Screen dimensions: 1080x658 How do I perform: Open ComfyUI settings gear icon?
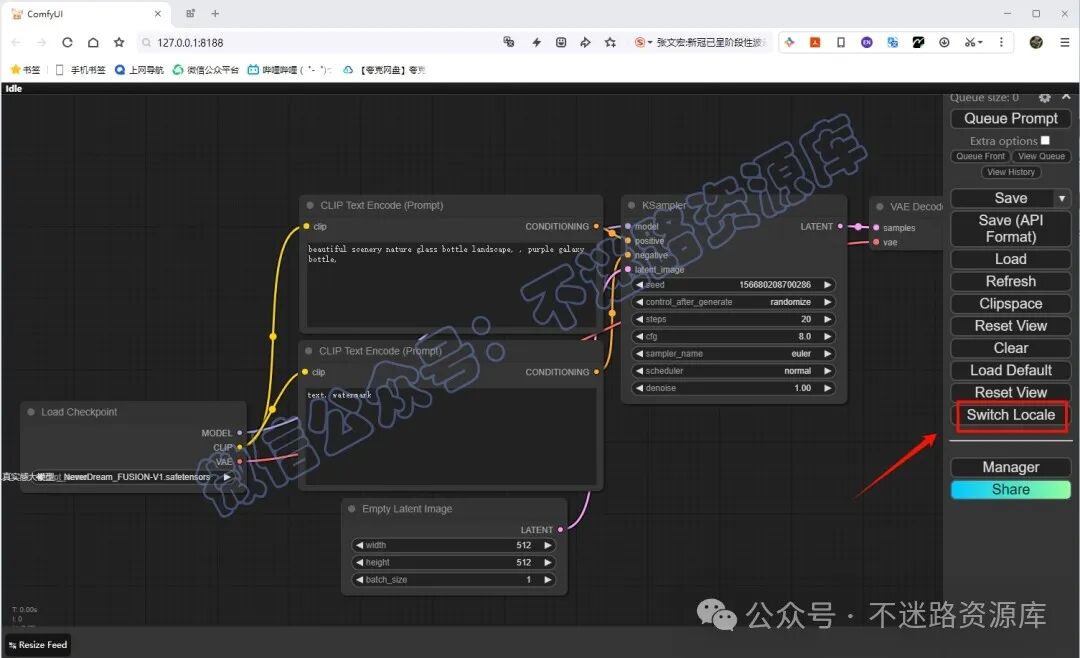pyautogui.click(x=1044, y=98)
